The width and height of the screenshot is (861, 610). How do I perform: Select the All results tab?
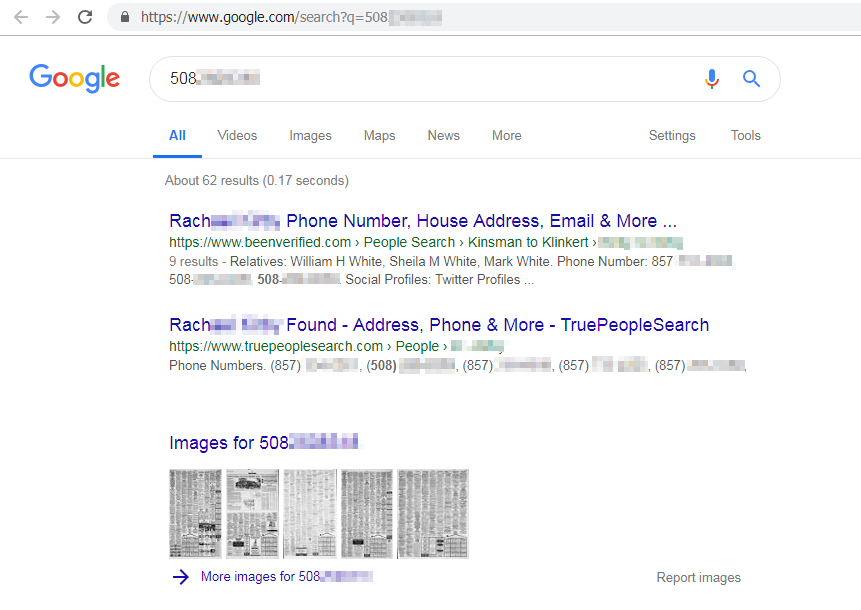(177, 136)
